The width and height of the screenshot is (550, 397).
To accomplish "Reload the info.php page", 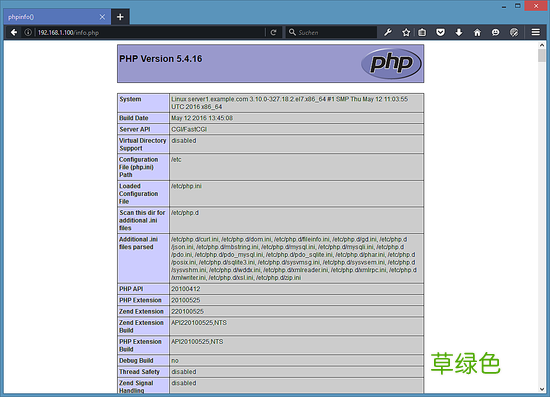I will click(x=274, y=33).
